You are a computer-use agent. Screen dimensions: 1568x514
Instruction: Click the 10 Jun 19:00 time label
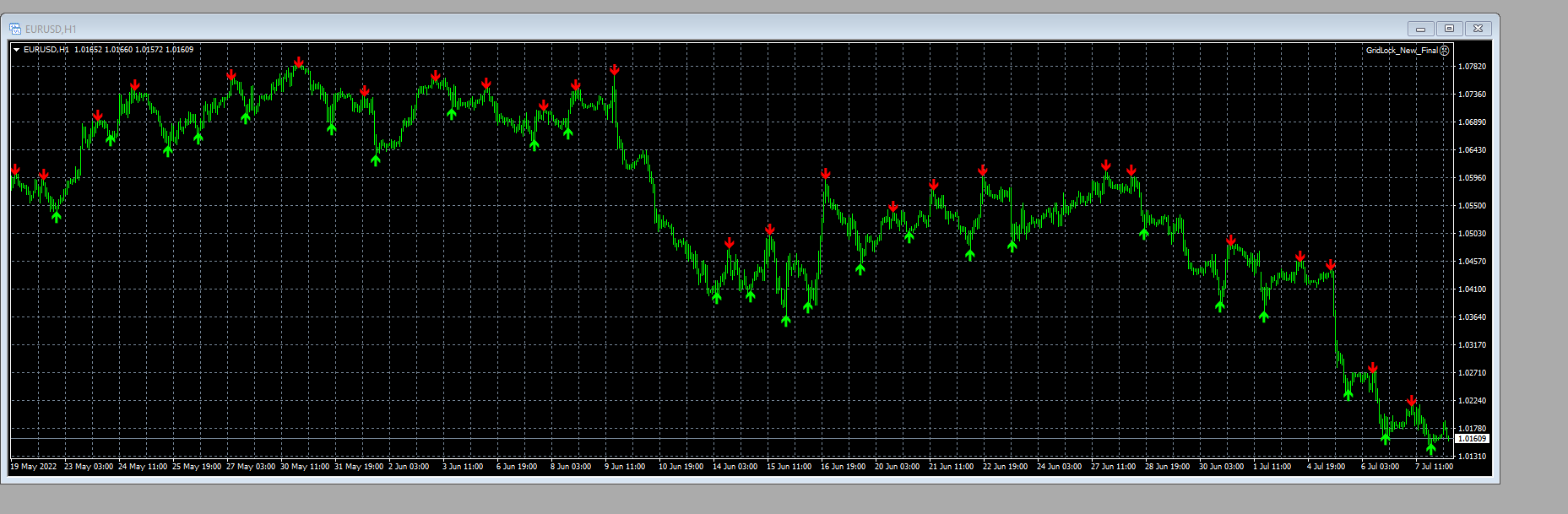[681, 467]
